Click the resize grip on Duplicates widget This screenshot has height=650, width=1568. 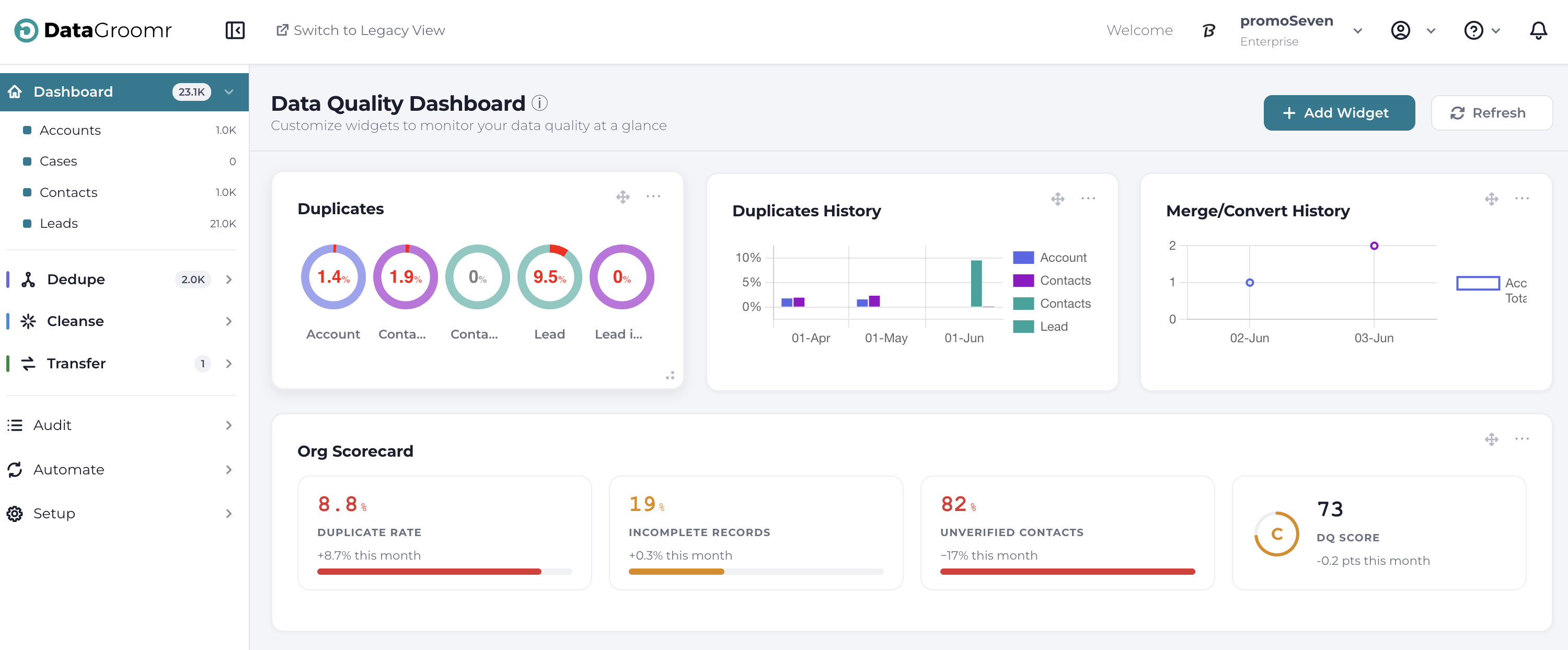tap(670, 376)
